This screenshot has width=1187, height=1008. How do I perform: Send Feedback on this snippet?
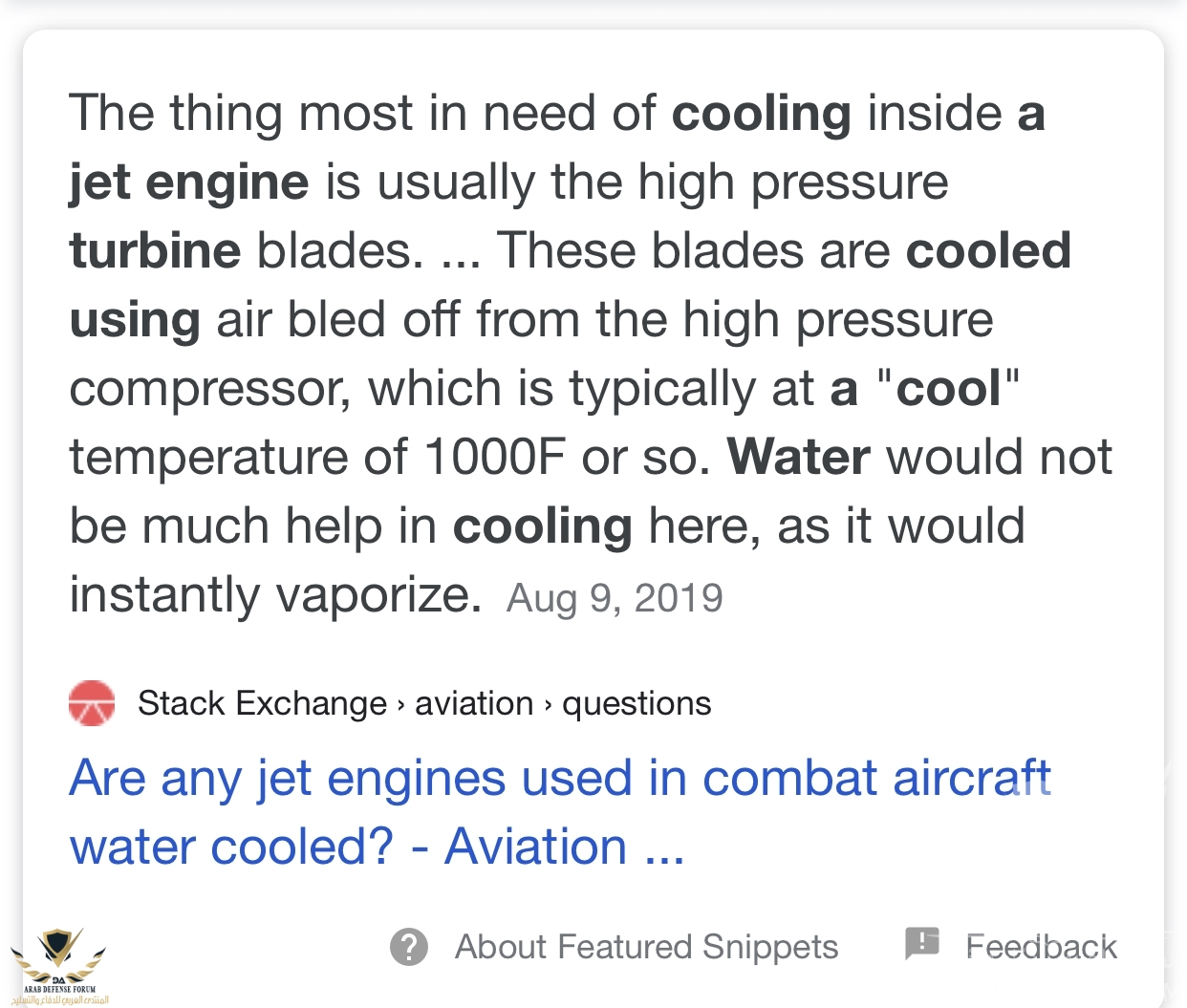coord(1041,947)
